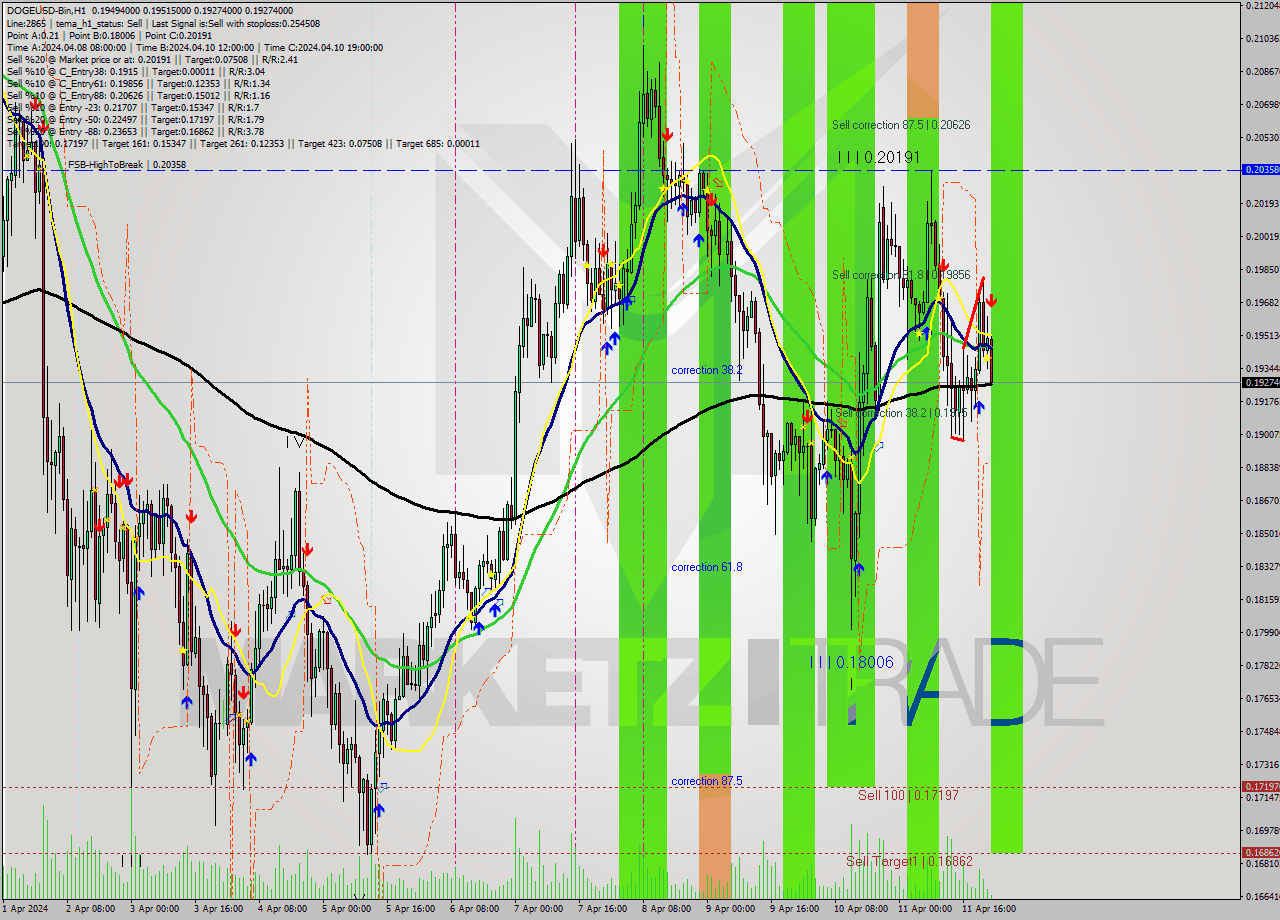Click the '5 Apr 16:00' time axis label
This screenshot has height=920, width=1280.
[411, 909]
